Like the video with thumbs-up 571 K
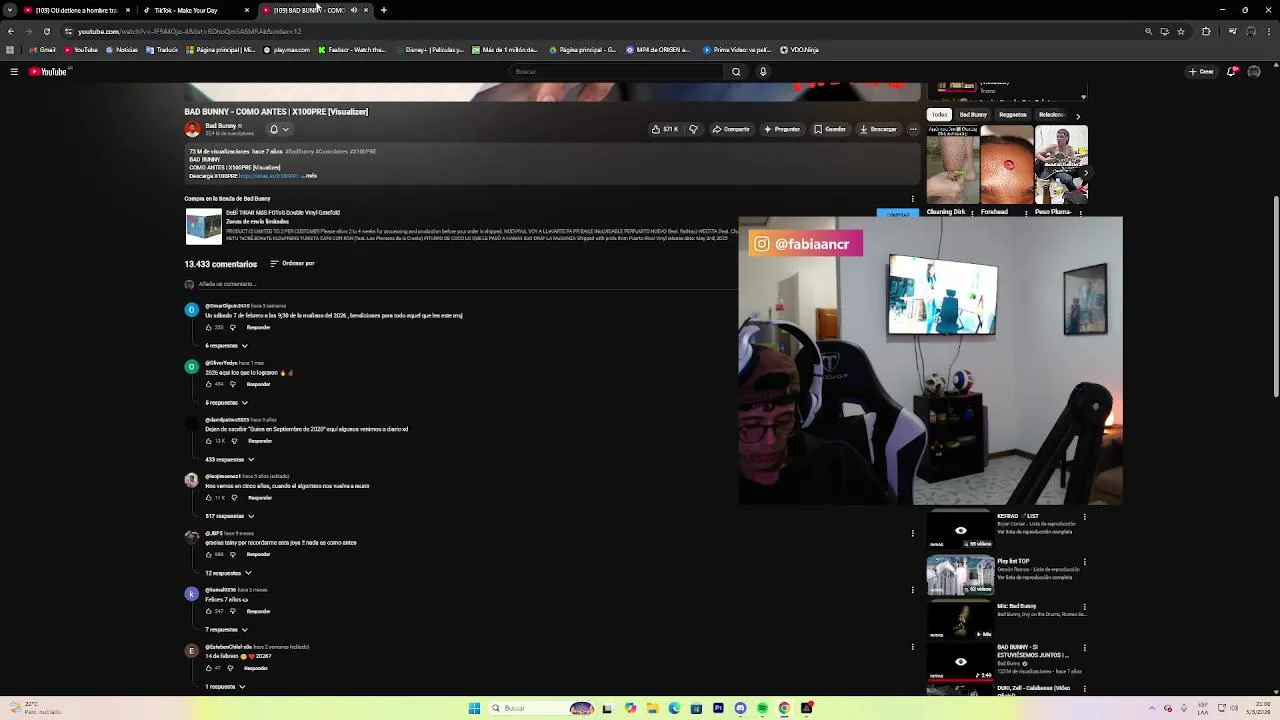 point(665,129)
